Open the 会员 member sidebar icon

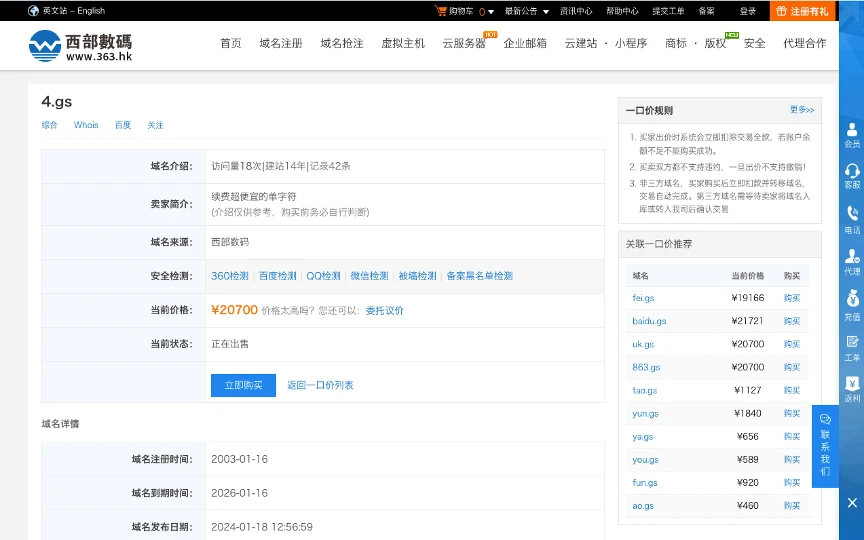[x=852, y=135]
